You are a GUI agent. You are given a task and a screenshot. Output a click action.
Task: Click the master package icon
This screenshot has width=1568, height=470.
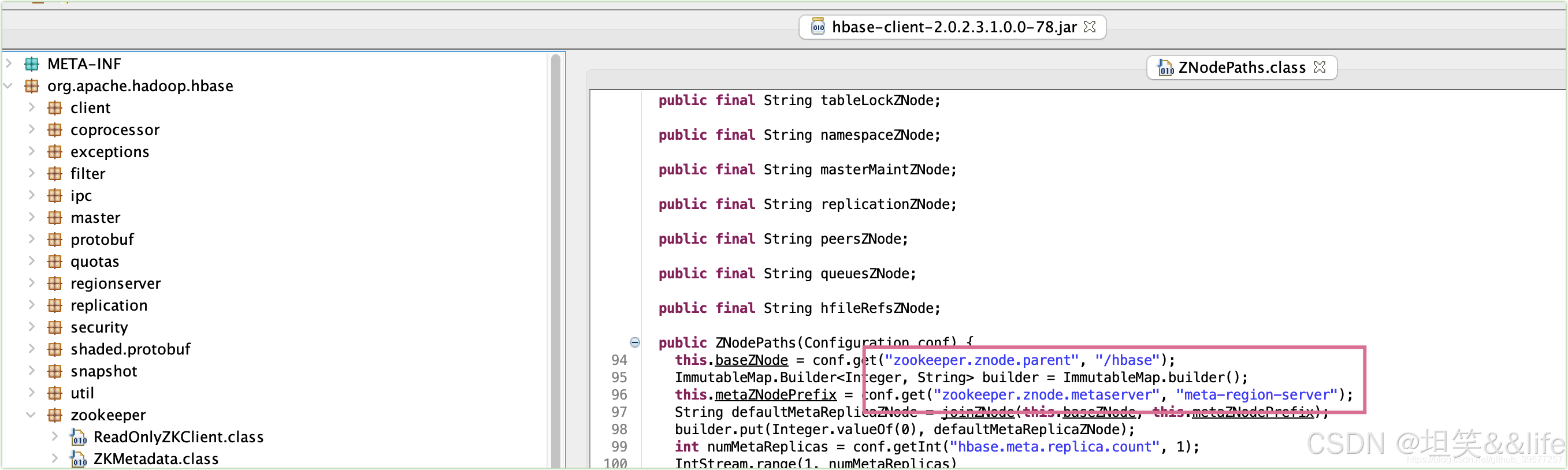click(x=55, y=217)
